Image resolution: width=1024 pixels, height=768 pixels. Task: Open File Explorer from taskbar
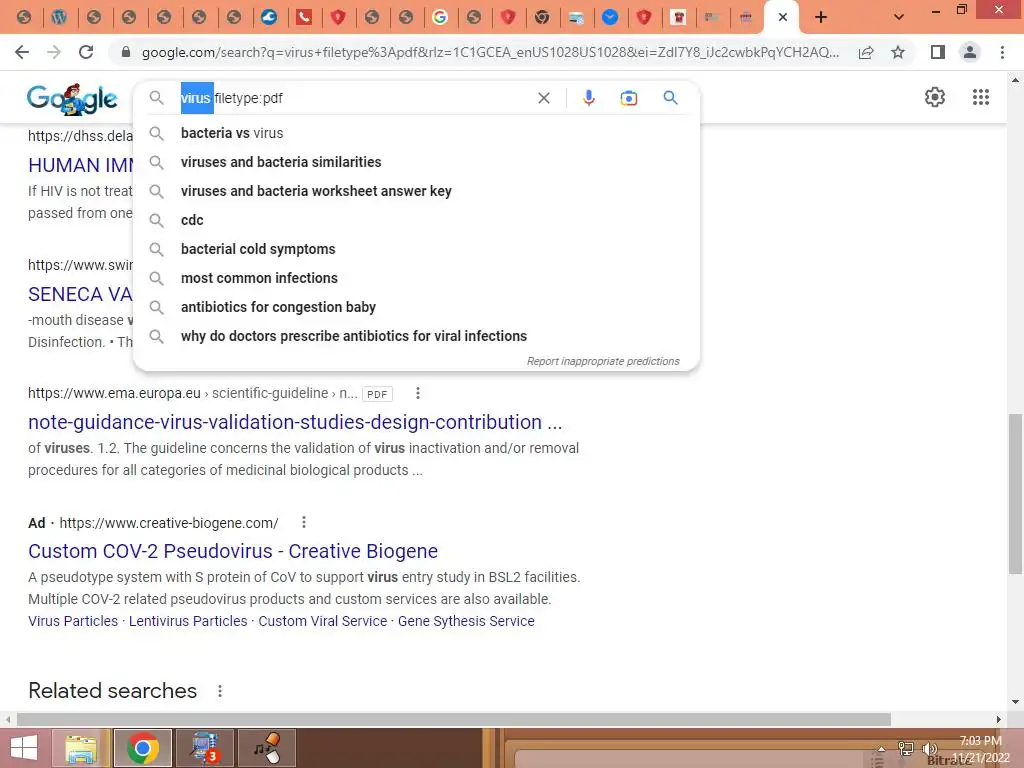[81, 748]
